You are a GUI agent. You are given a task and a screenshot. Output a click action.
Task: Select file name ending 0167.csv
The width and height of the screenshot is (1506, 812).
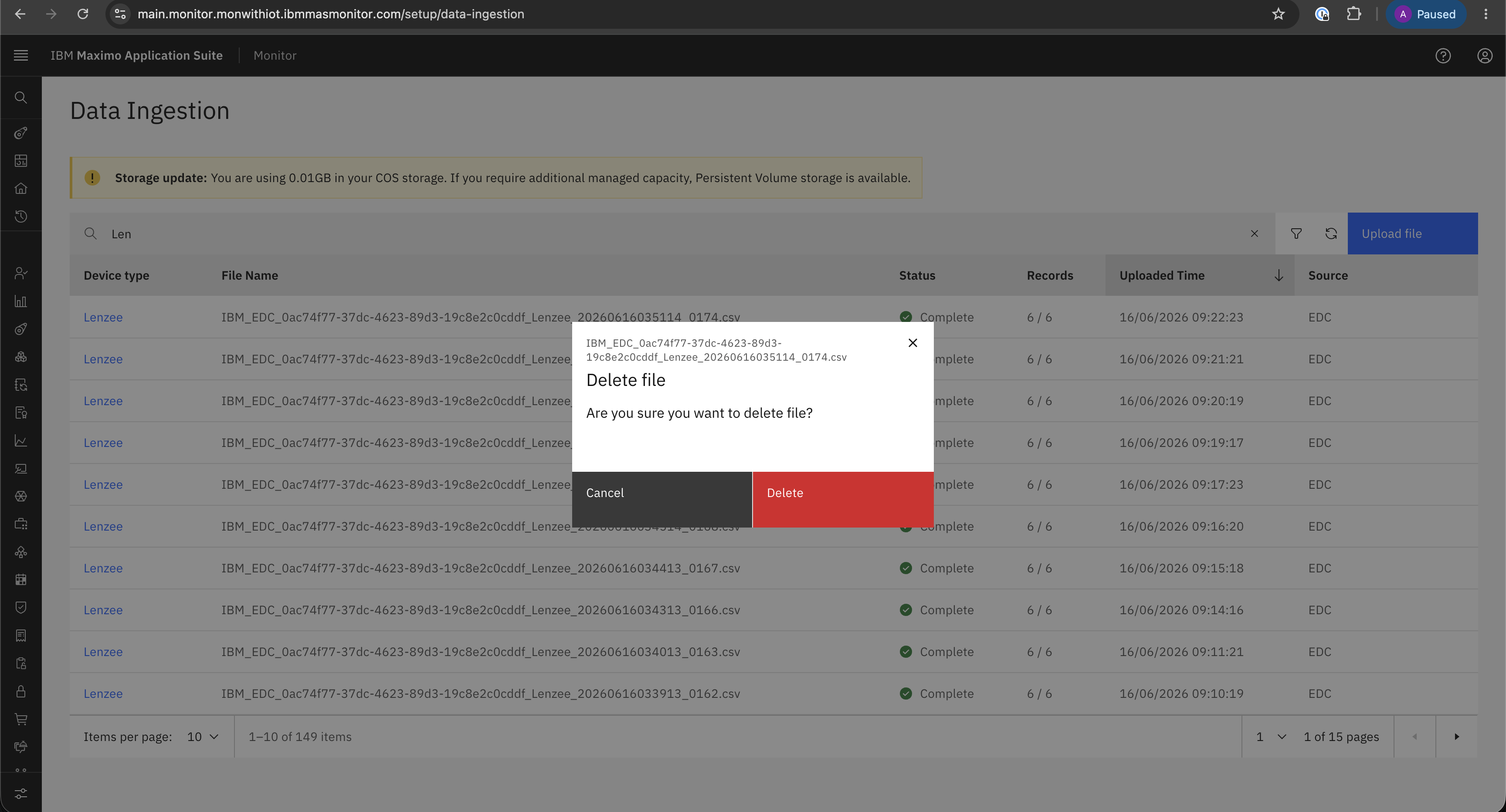pos(481,568)
